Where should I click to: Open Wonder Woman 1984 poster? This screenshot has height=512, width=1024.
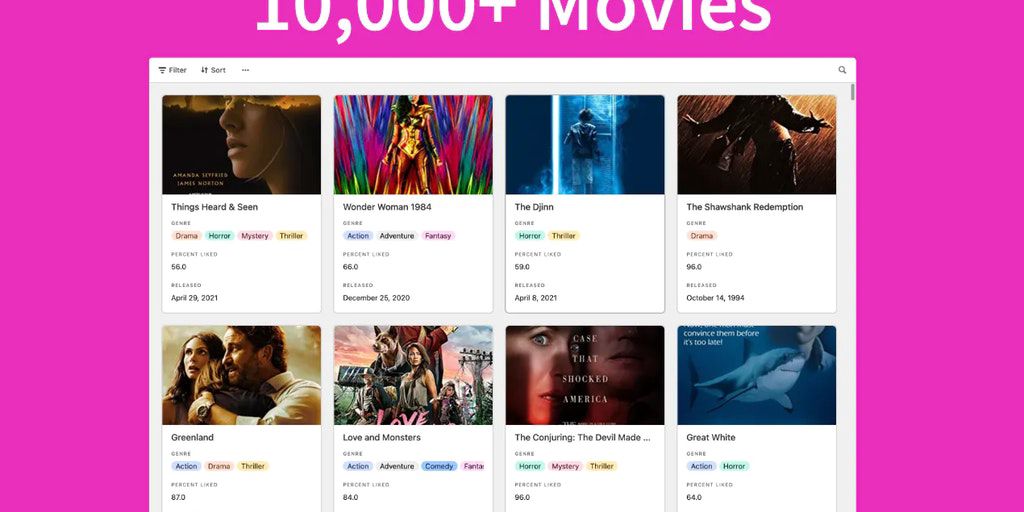(413, 144)
